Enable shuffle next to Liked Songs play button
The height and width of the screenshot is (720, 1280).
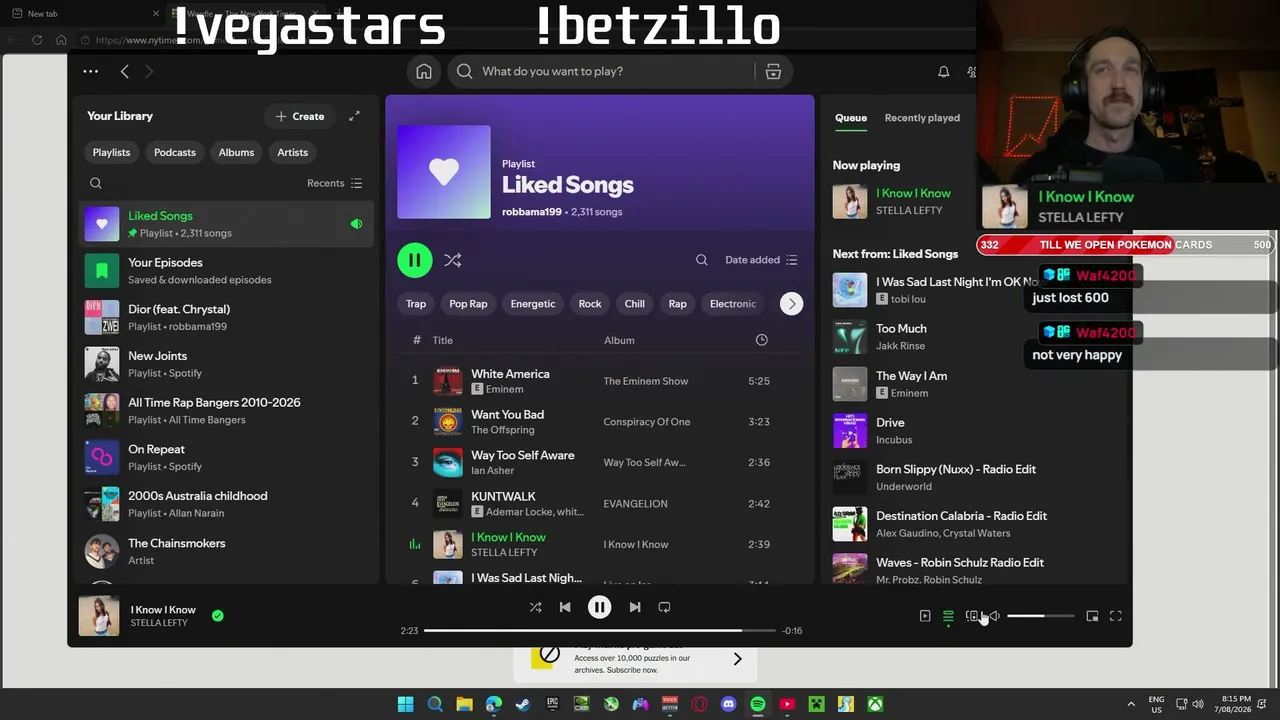(x=453, y=260)
